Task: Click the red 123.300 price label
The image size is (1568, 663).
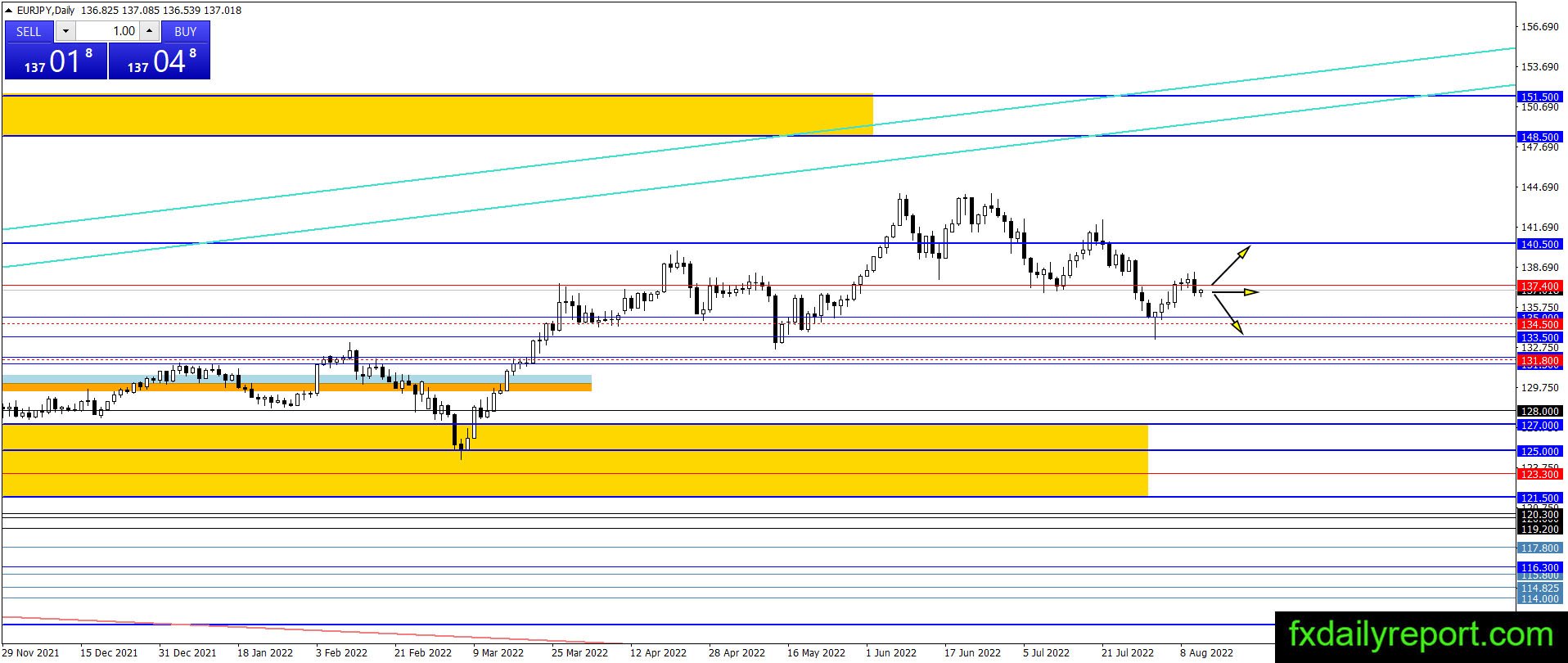Action: coord(1539,474)
